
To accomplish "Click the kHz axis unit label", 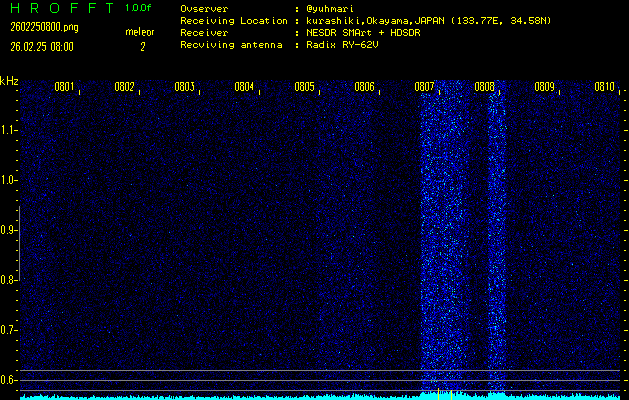I will 9,81.
